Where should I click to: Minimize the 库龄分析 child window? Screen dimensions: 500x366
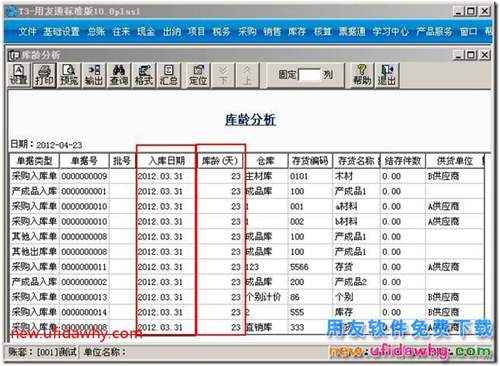pos(459,55)
